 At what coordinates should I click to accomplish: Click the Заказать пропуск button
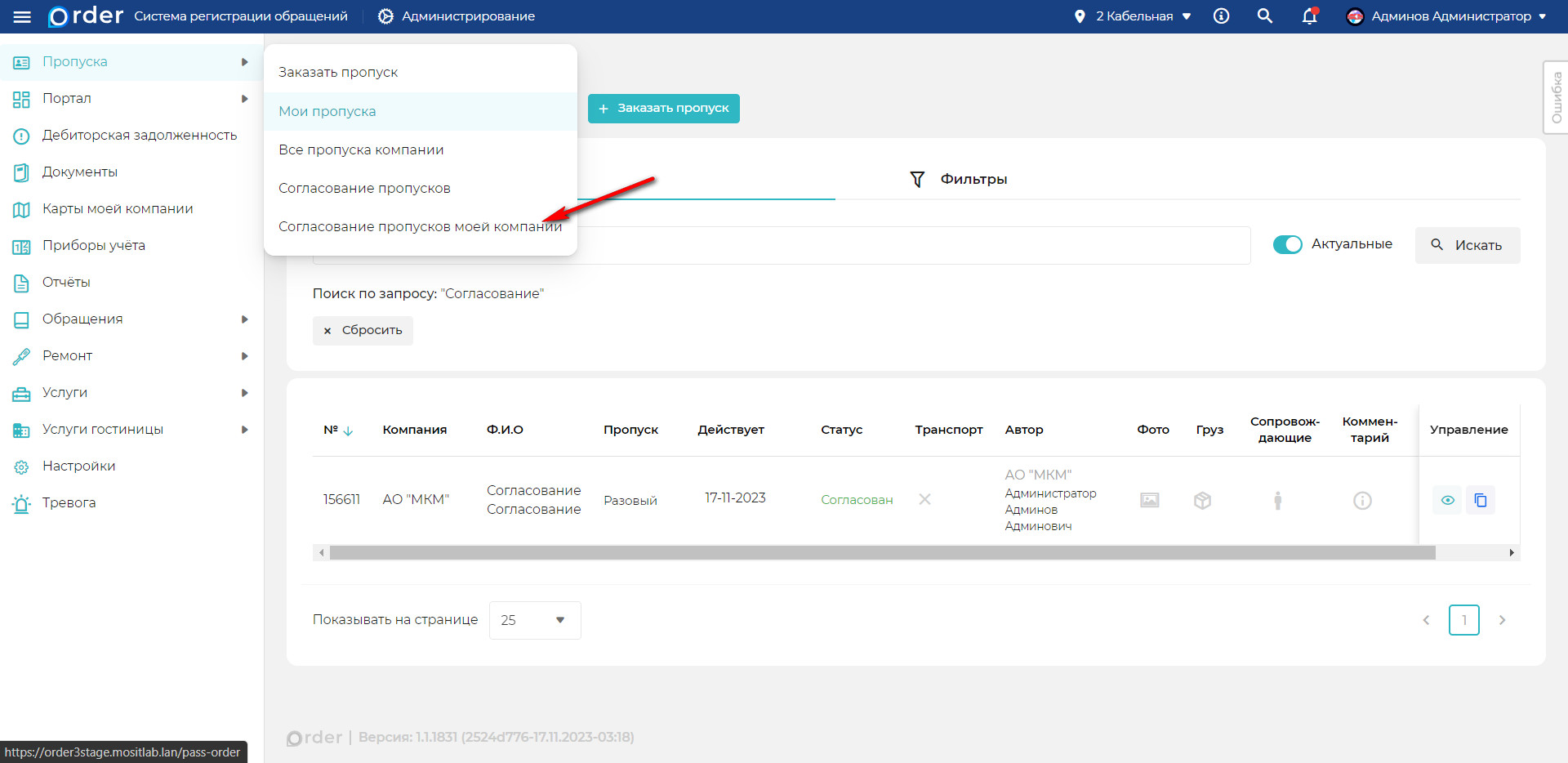663,109
